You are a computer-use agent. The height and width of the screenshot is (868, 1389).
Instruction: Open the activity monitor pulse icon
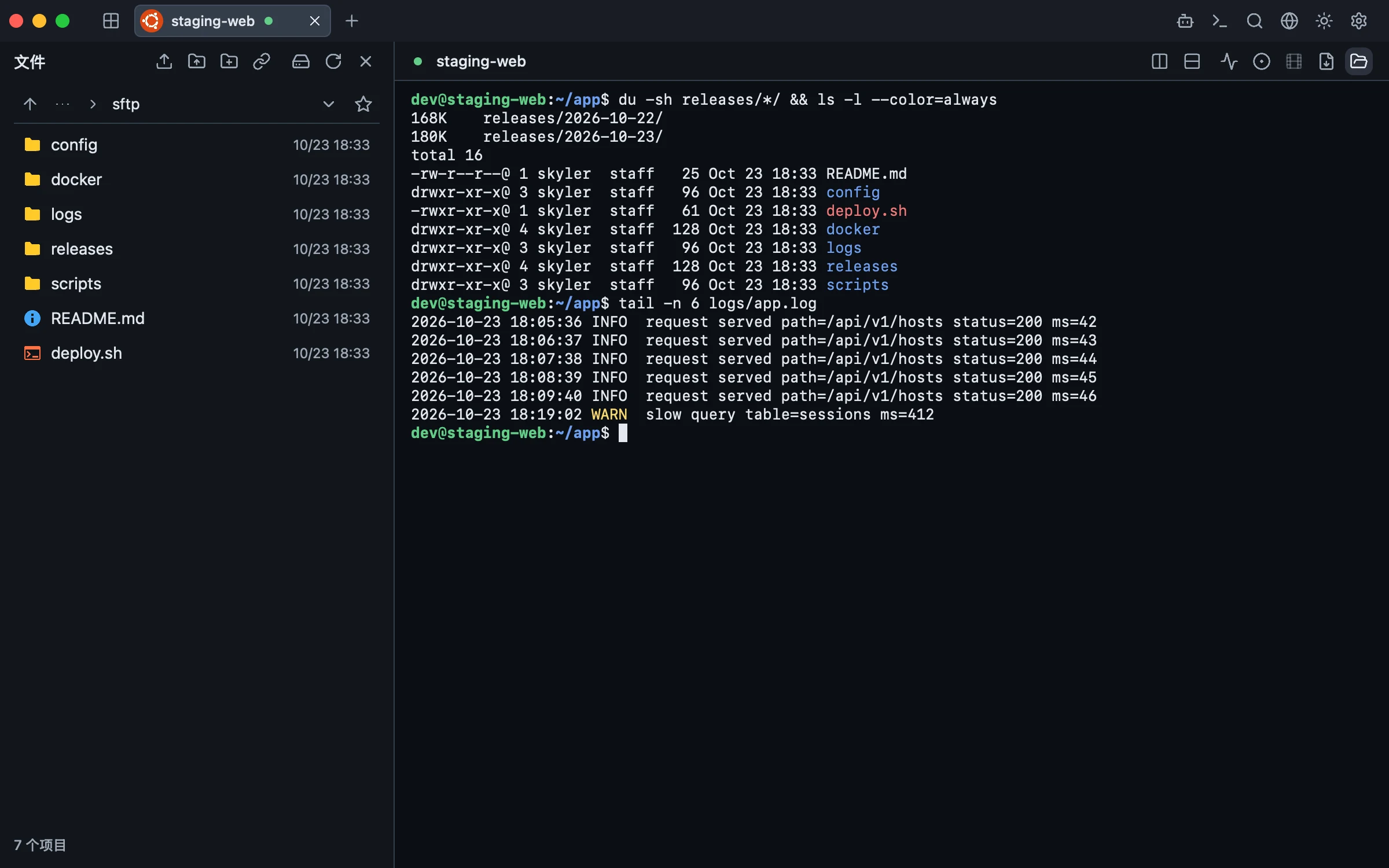1229,61
